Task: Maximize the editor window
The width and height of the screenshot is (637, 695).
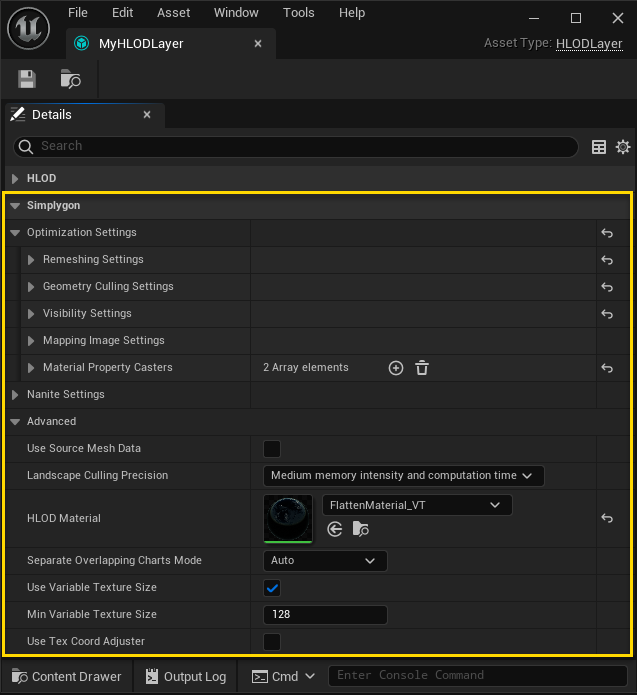Action: (576, 18)
